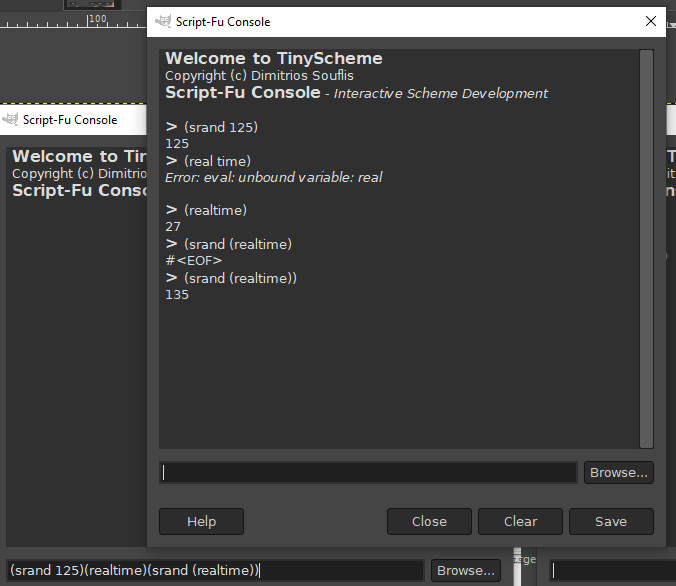Clear the console output with Clear button

point(520,521)
